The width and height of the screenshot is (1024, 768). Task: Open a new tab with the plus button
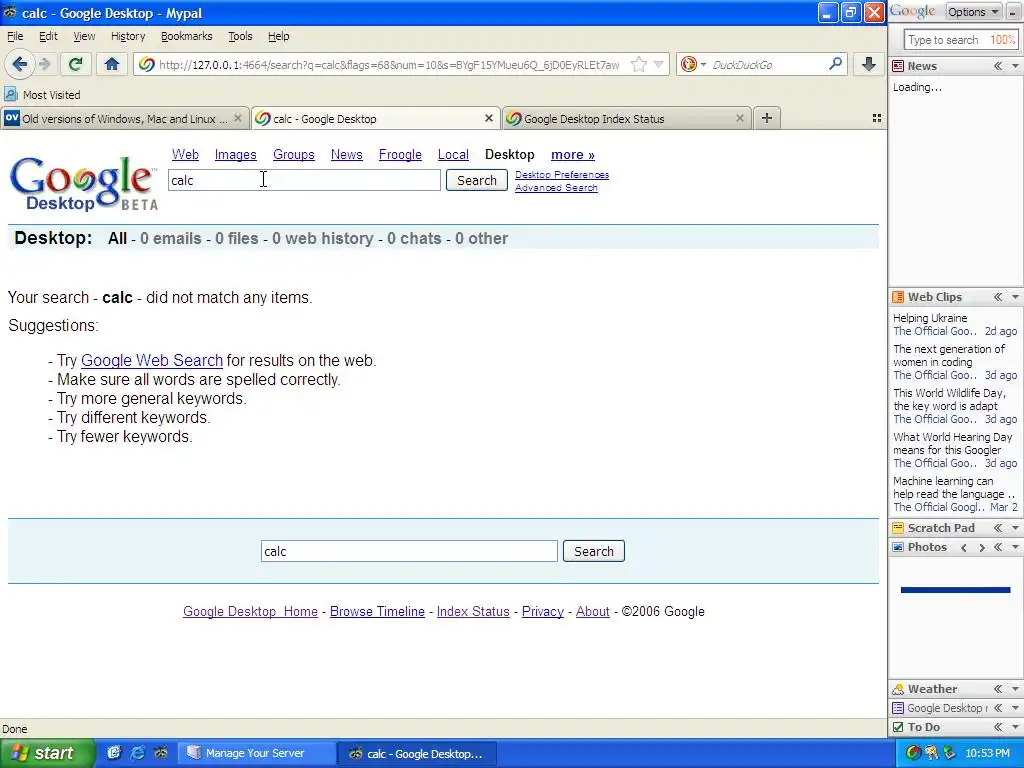(x=767, y=118)
